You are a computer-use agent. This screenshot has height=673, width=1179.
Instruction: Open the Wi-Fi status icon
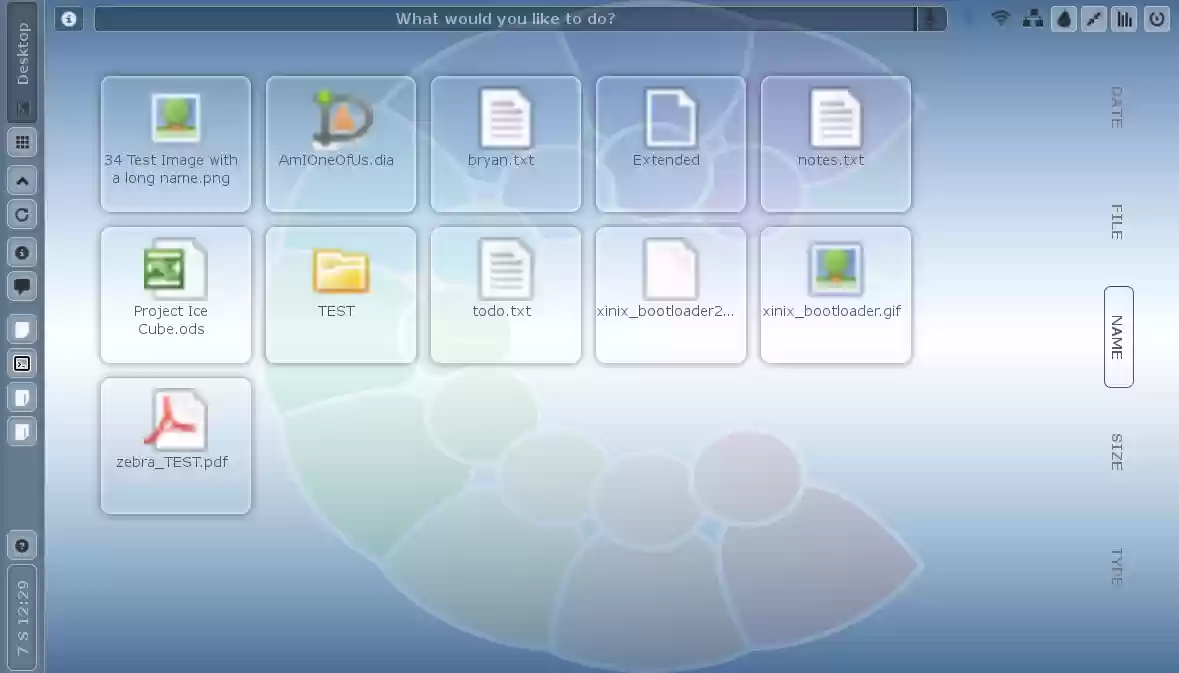[x=1000, y=18]
